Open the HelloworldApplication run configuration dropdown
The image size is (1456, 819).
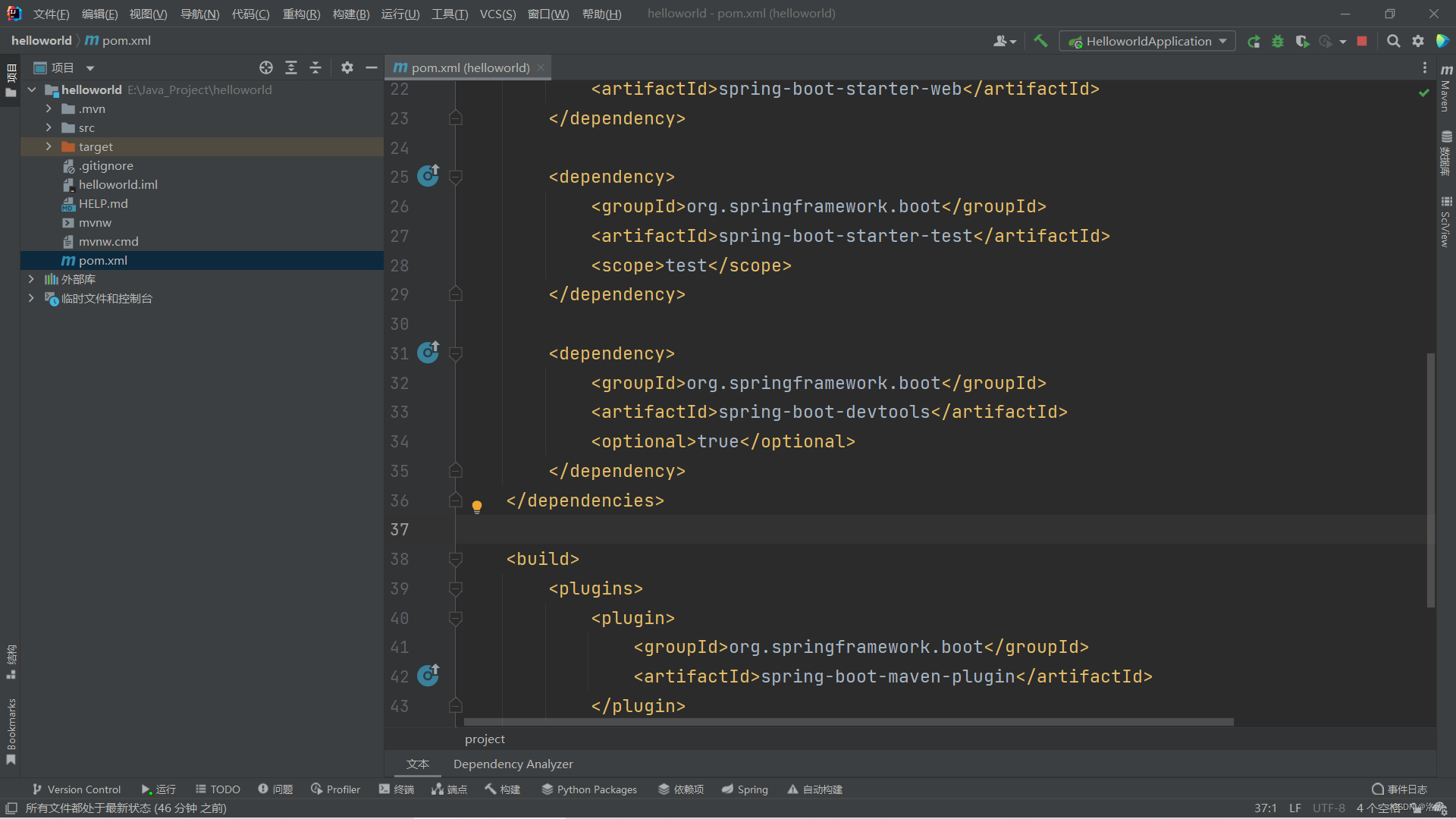click(1147, 41)
